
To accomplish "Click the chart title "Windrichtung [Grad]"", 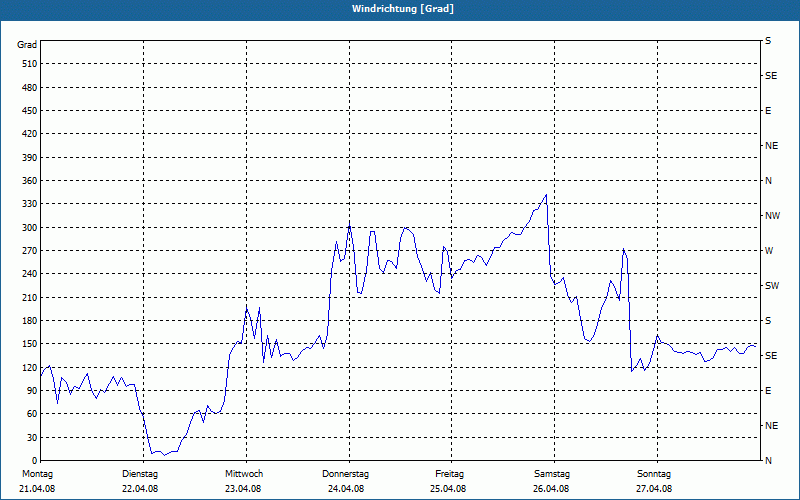I will [403, 9].
